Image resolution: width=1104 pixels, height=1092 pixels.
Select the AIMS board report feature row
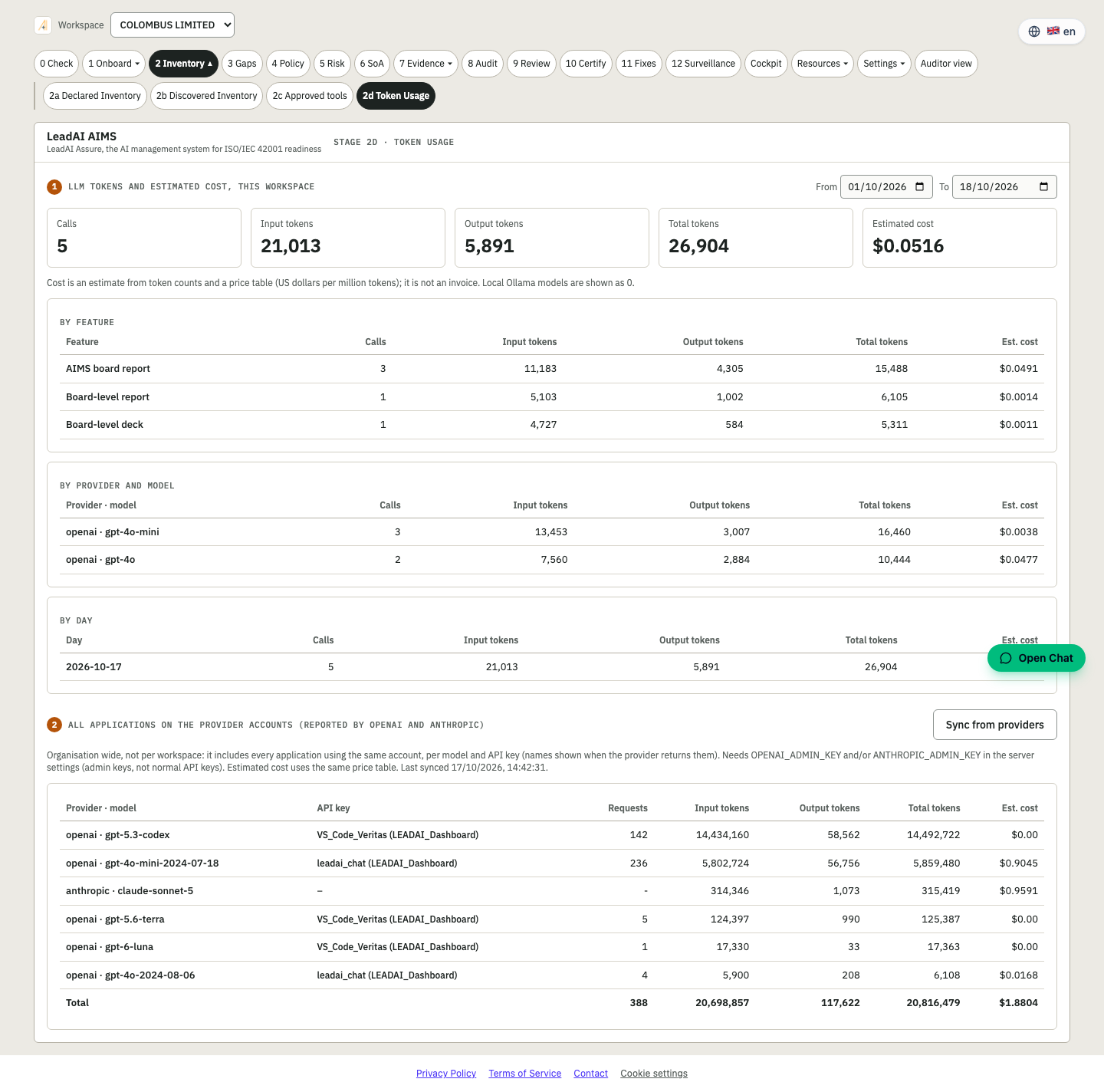[x=552, y=369]
